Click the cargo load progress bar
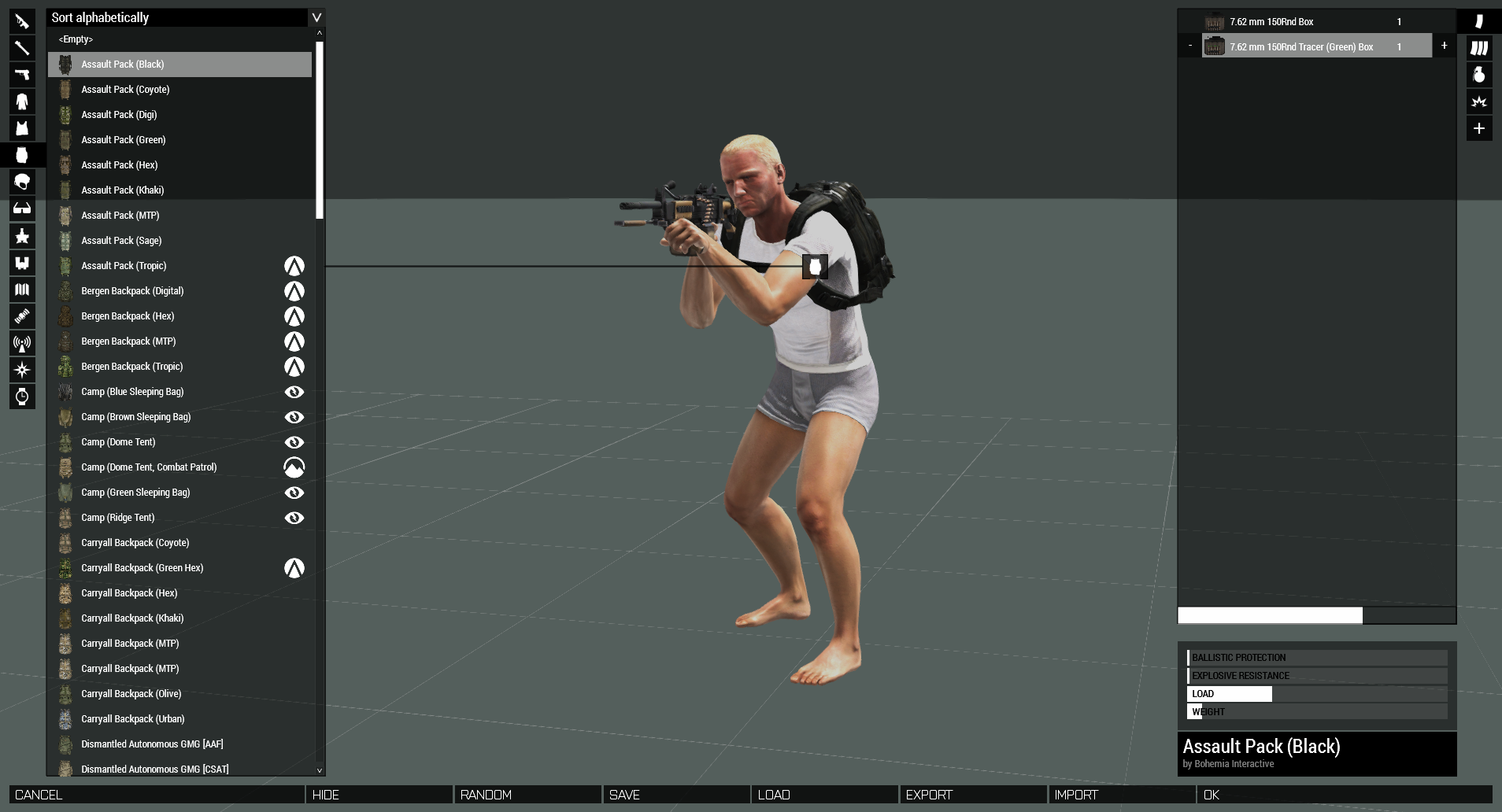The image size is (1502, 812). pos(1317,615)
